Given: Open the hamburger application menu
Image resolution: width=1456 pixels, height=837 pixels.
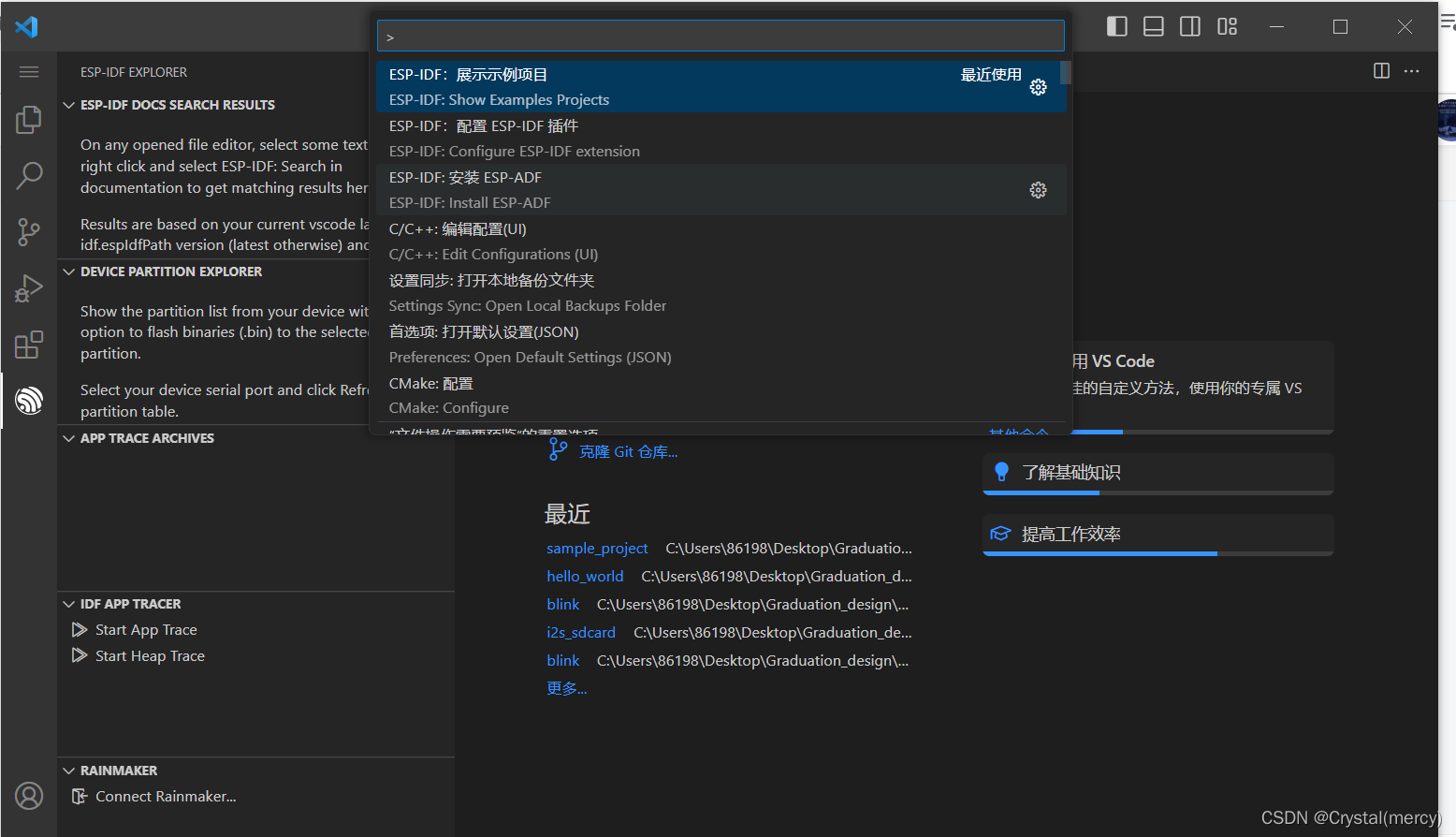Looking at the screenshot, I should click(x=29, y=72).
